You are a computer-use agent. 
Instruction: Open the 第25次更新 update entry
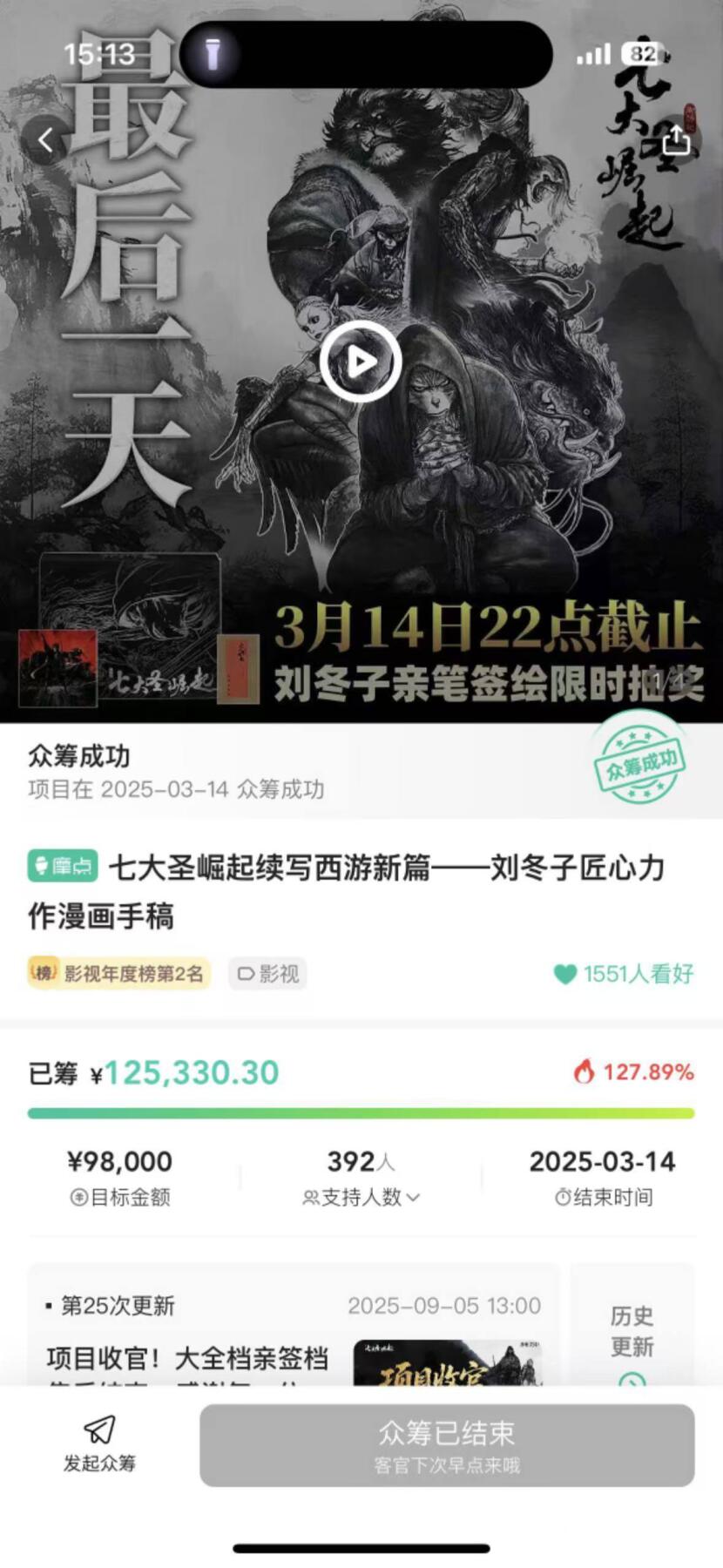point(293,1324)
